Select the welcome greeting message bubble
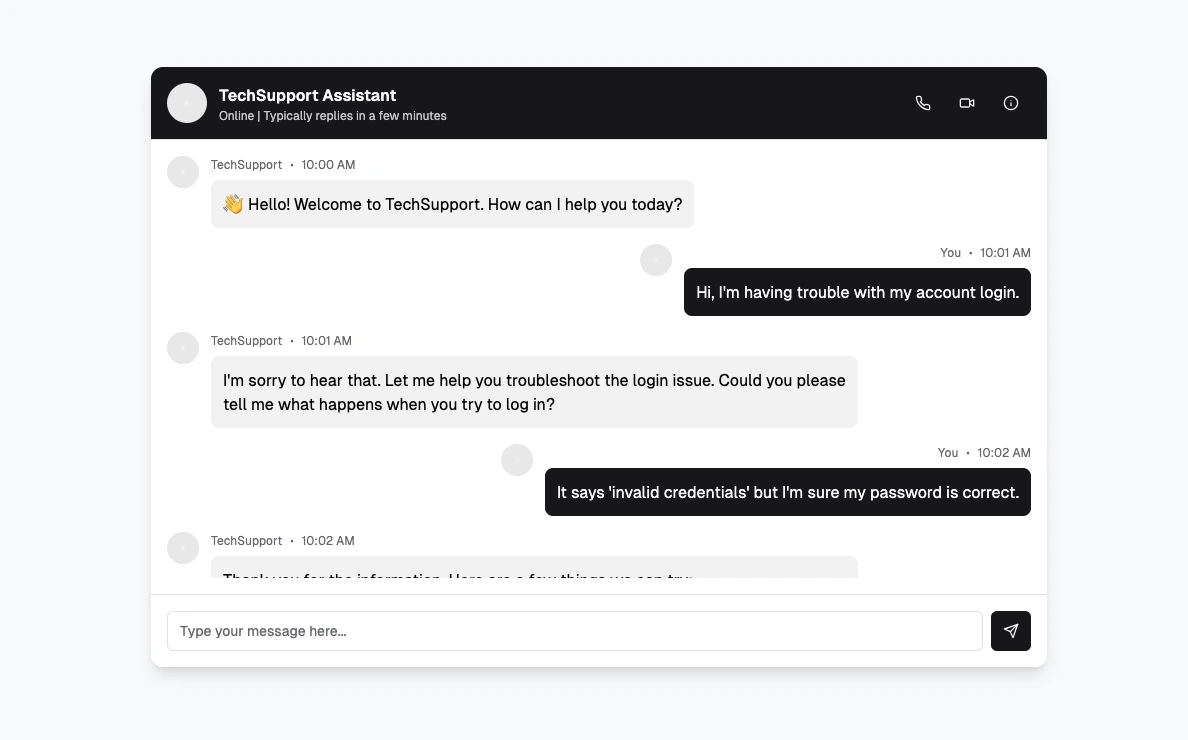 [452, 204]
